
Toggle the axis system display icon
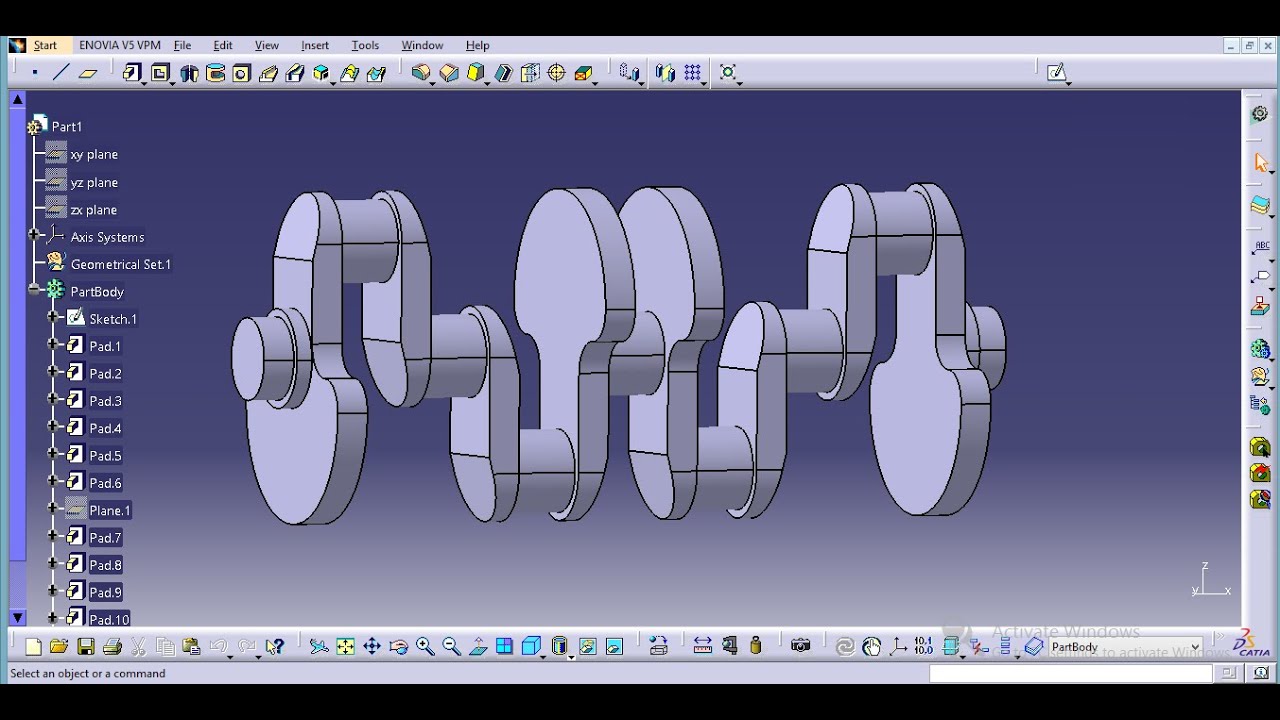point(898,647)
